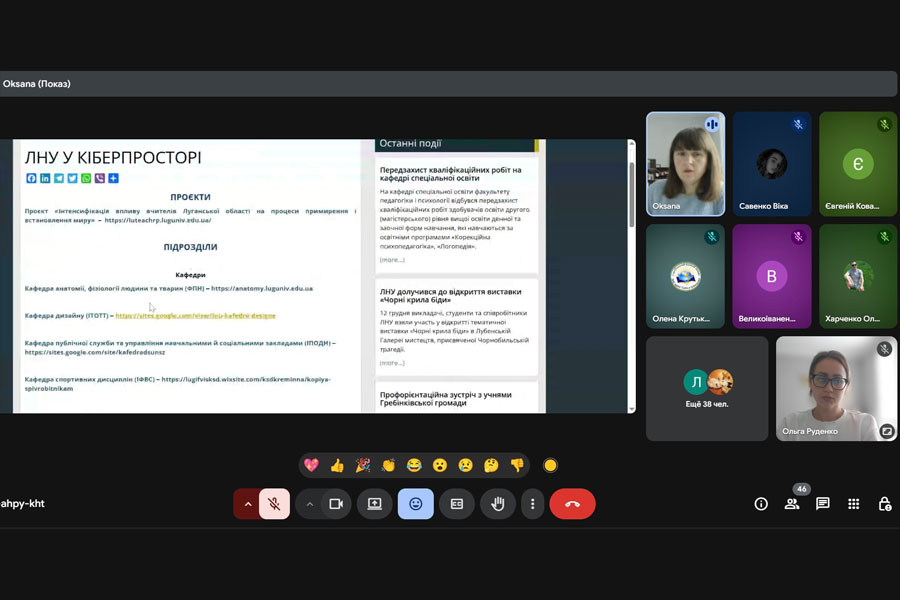This screenshot has height=600, width=900.
Task: Select Великоіванен... participant tile
Action: tap(771, 276)
